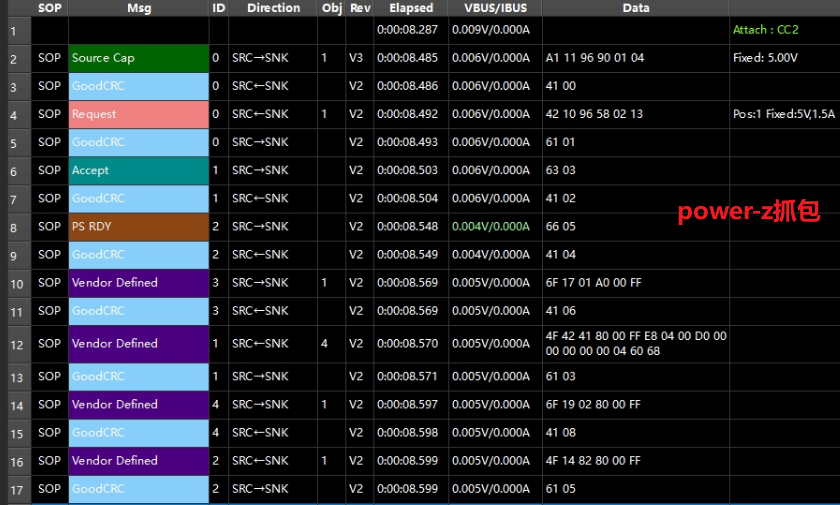The height and width of the screenshot is (505, 840).
Task: Select data '63 03' in row 6
Action: pos(560,170)
